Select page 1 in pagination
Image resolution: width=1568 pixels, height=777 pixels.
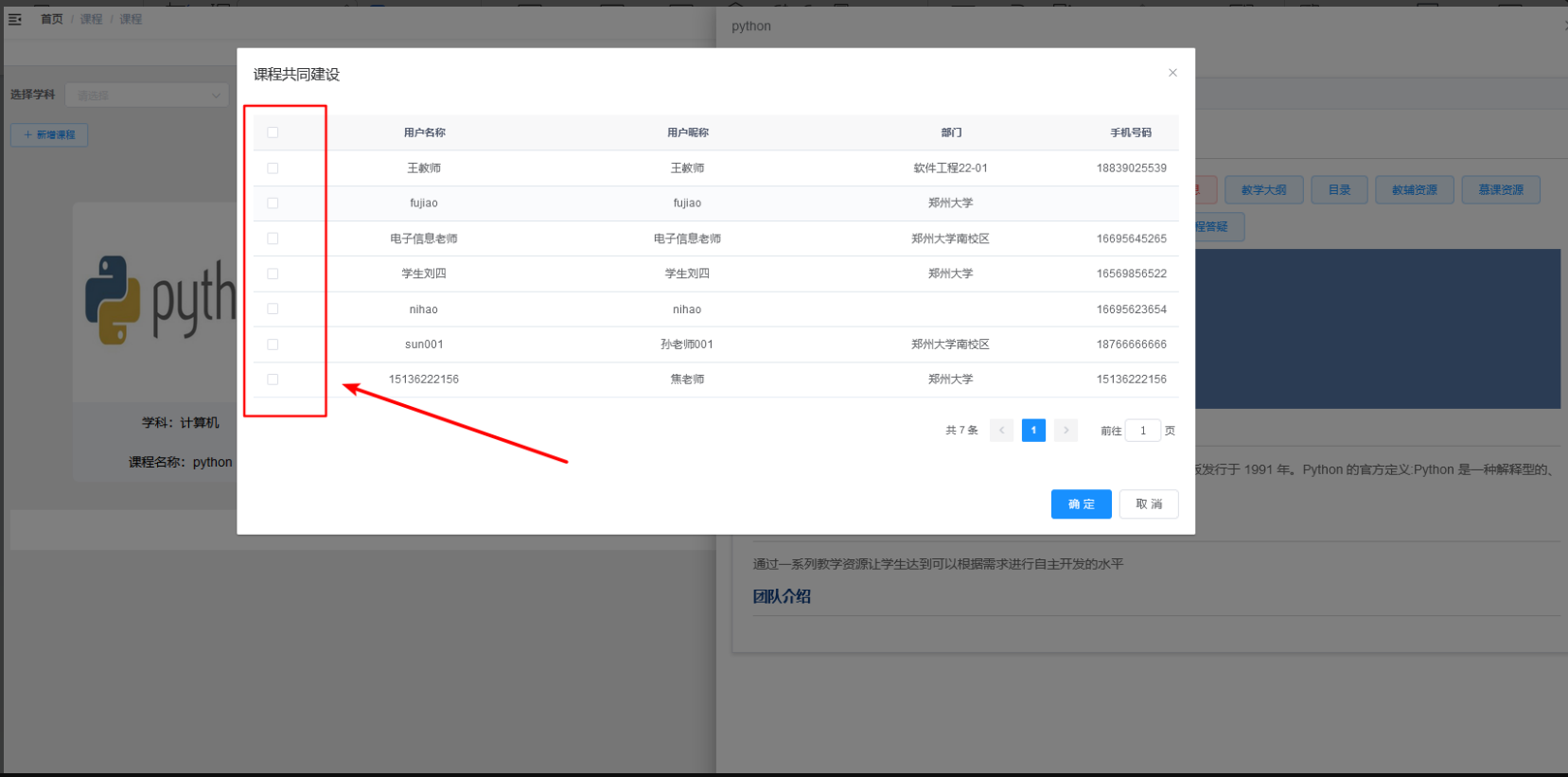pyautogui.click(x=1033, y=431)
